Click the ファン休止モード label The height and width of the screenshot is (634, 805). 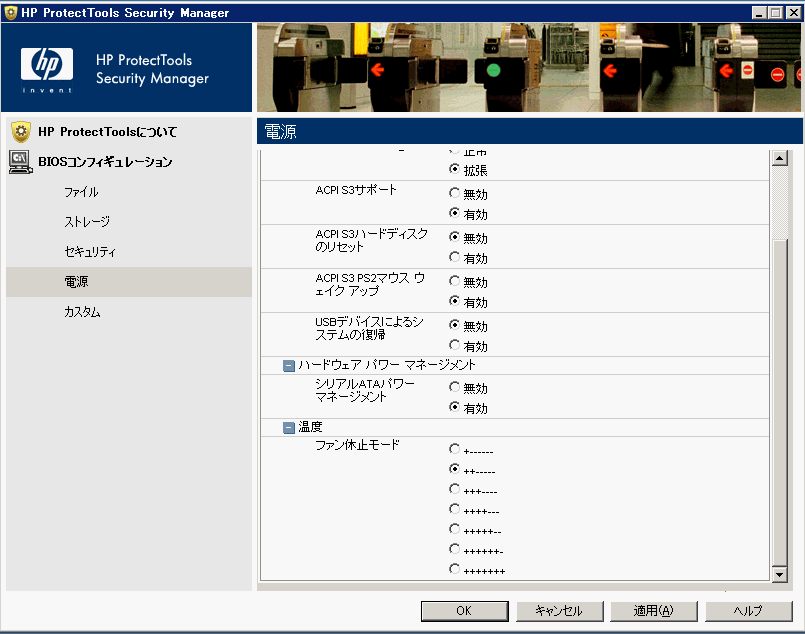tap(357, 445)
